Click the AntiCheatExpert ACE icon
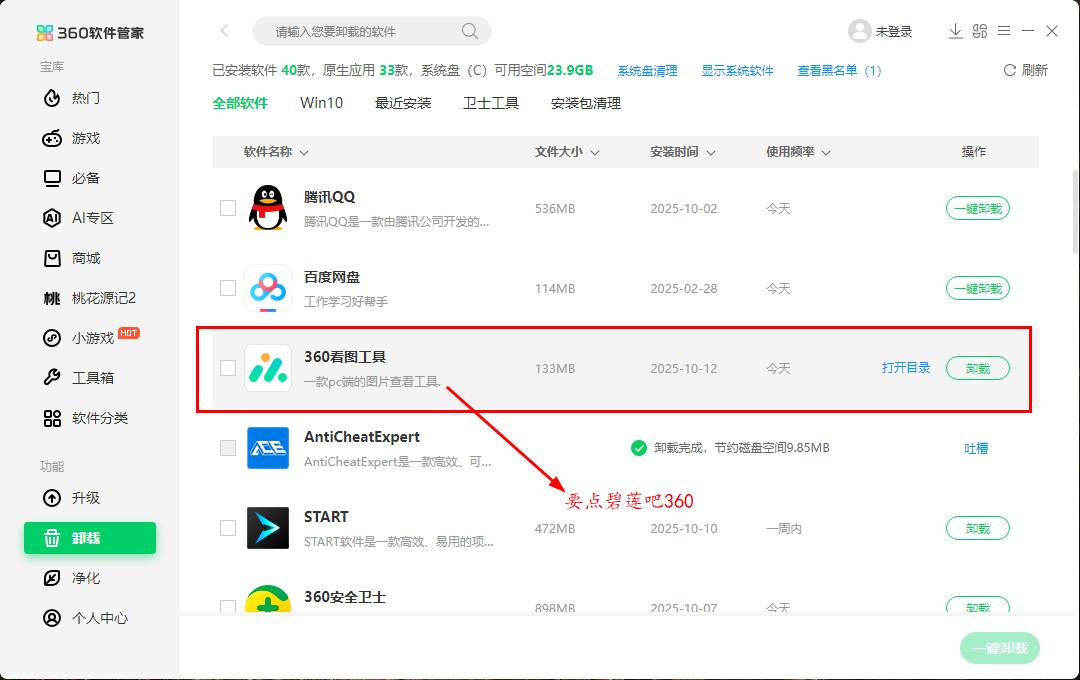 pyautogui.click(x=267, y=448)
